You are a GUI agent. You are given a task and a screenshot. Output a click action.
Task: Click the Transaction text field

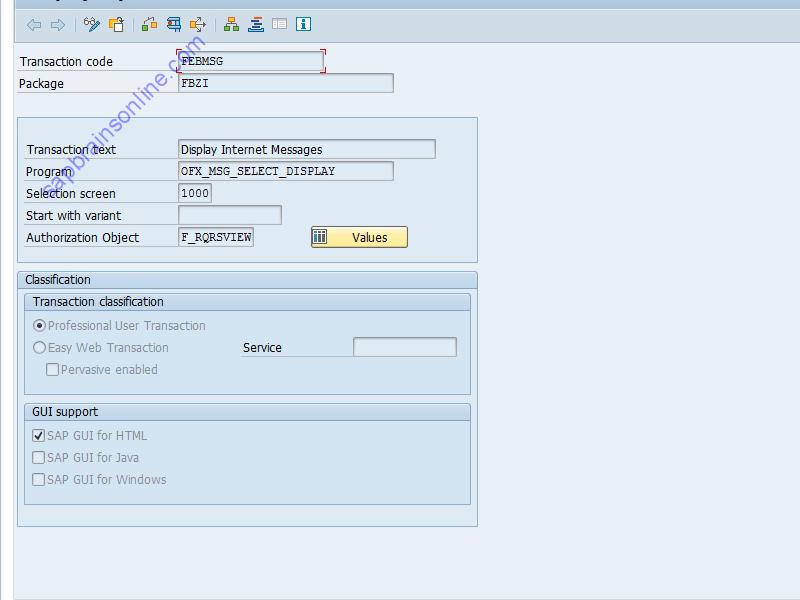(x=307, y=149)
